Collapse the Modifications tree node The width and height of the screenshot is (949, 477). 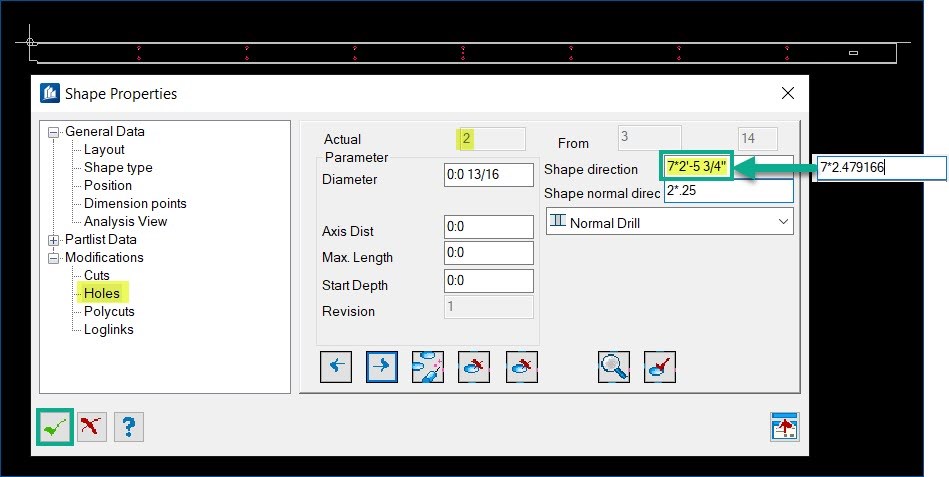pos(54,258)
